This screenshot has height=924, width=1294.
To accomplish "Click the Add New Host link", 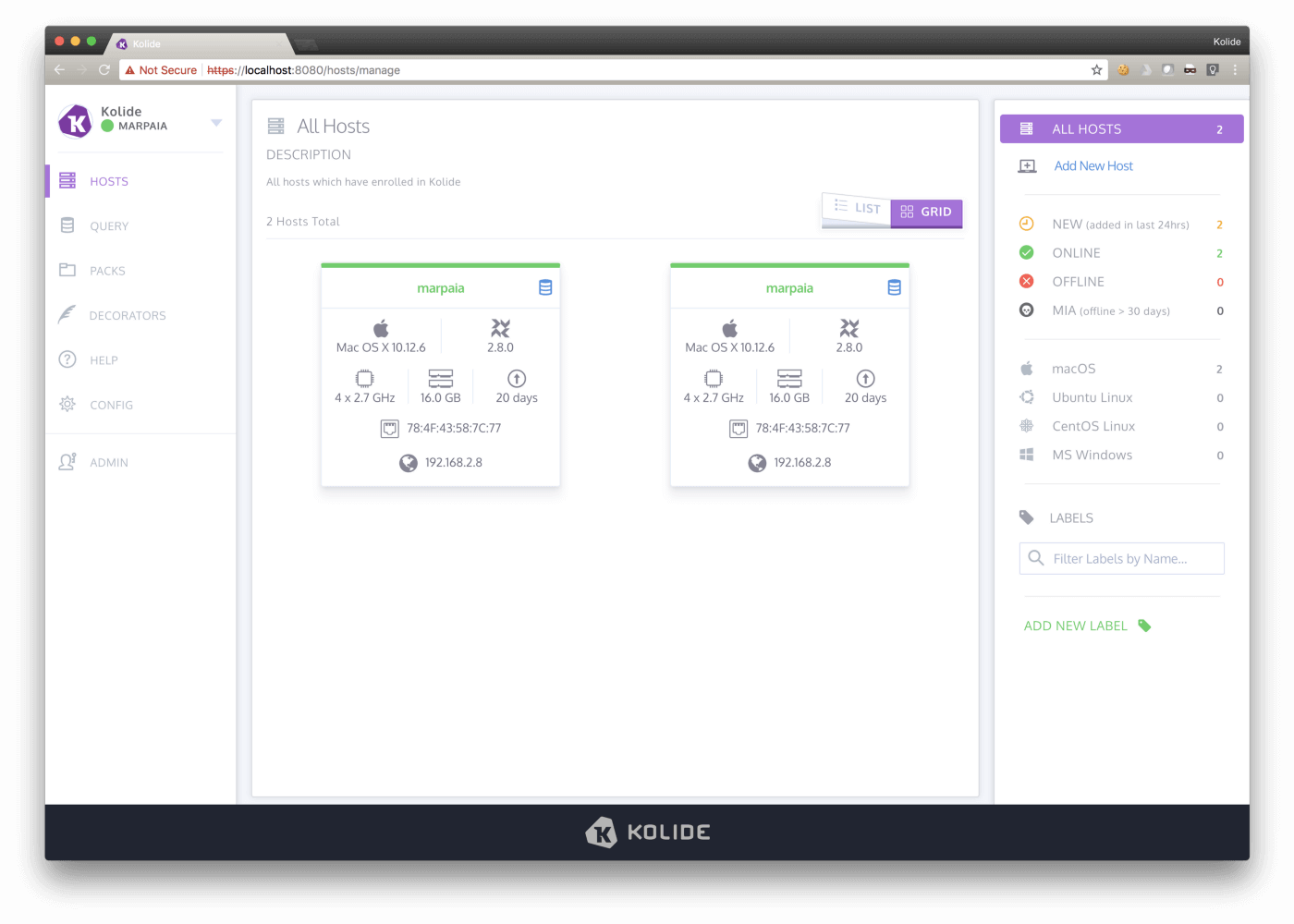I will pos(1093,165).
